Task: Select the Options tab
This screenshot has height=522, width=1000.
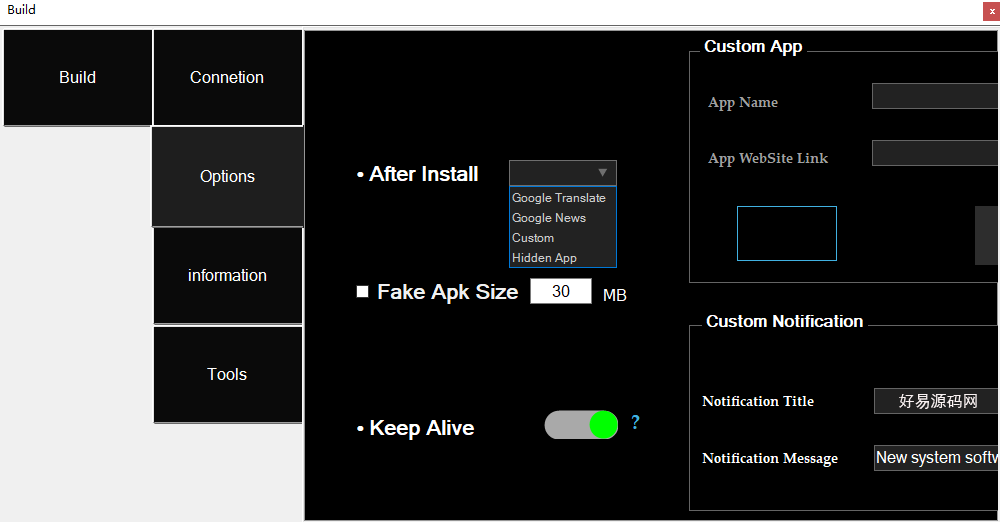Action: click(227, 177)
